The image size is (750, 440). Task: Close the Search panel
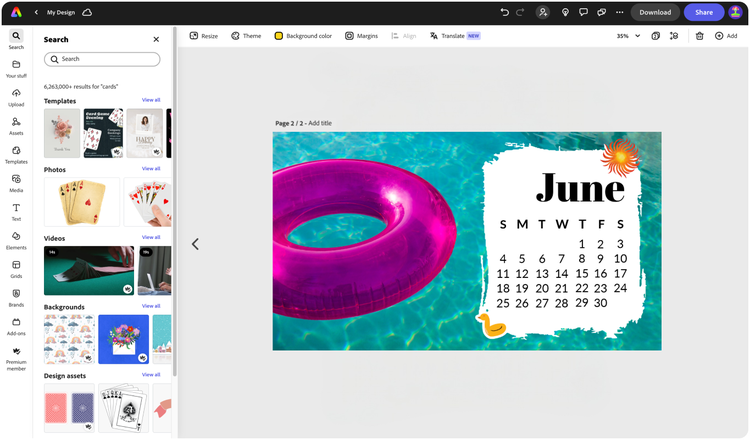[x=156, y=39]
